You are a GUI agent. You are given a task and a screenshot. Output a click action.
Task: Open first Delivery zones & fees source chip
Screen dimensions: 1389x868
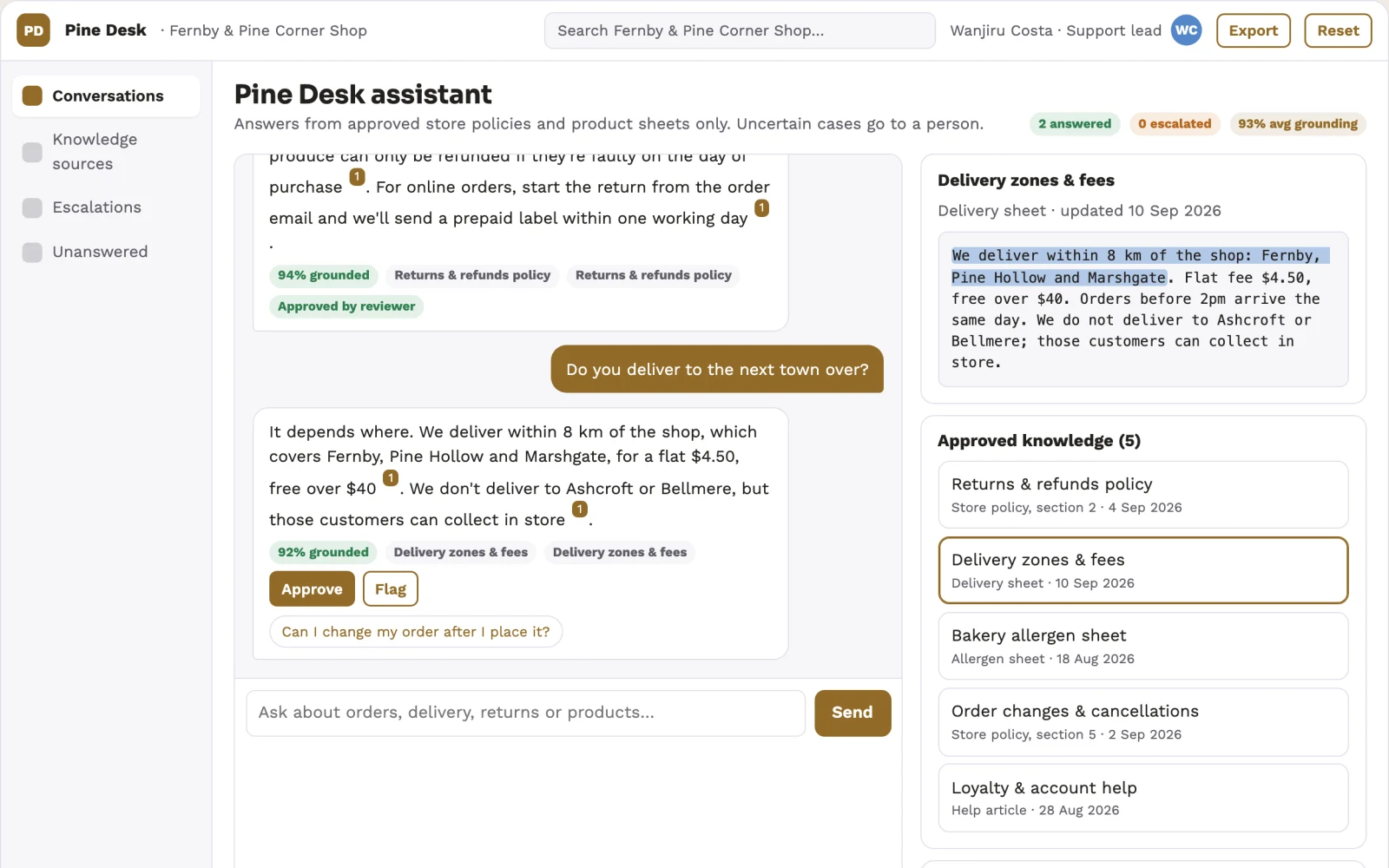461,552
